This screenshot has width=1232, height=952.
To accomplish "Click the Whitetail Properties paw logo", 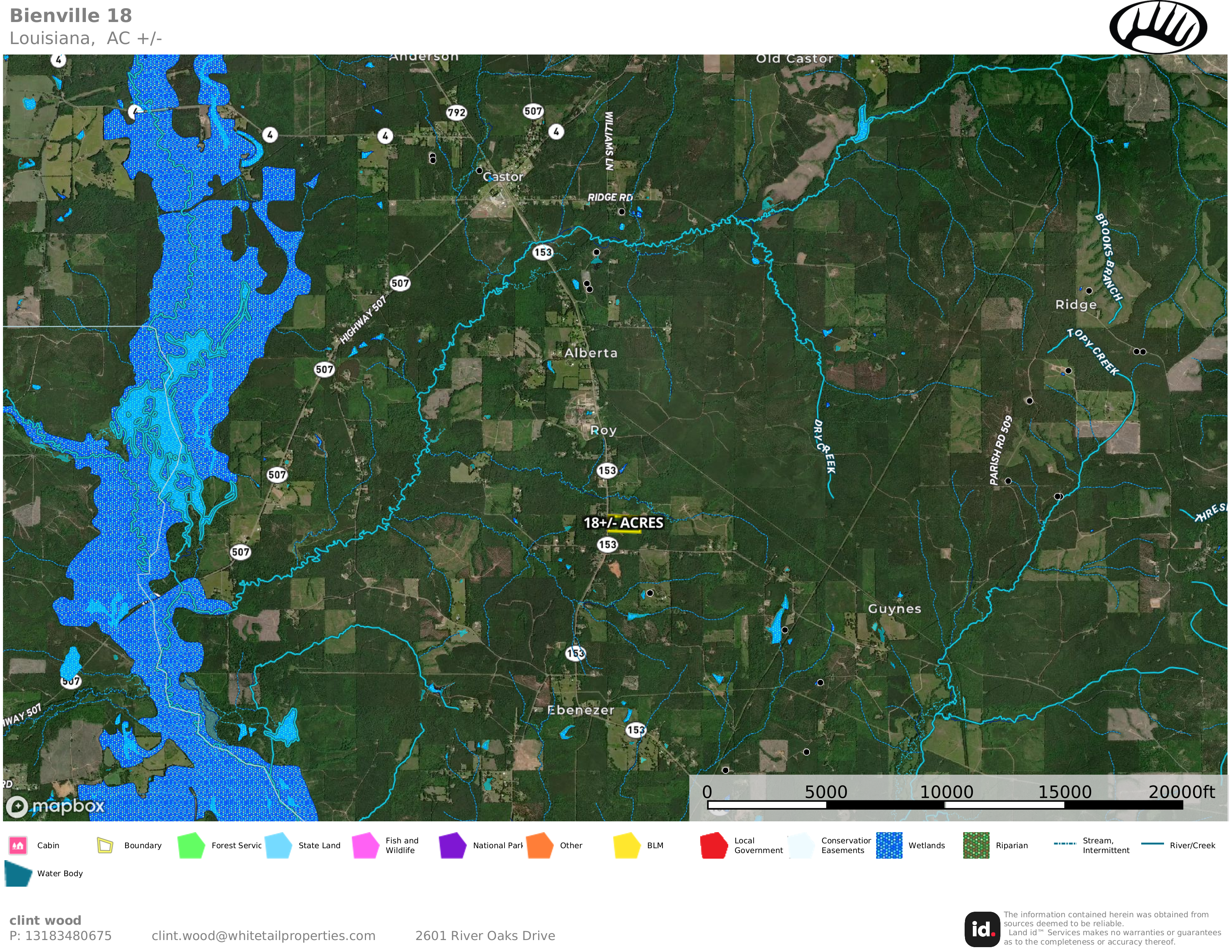I will click(x=1158, y=27).
